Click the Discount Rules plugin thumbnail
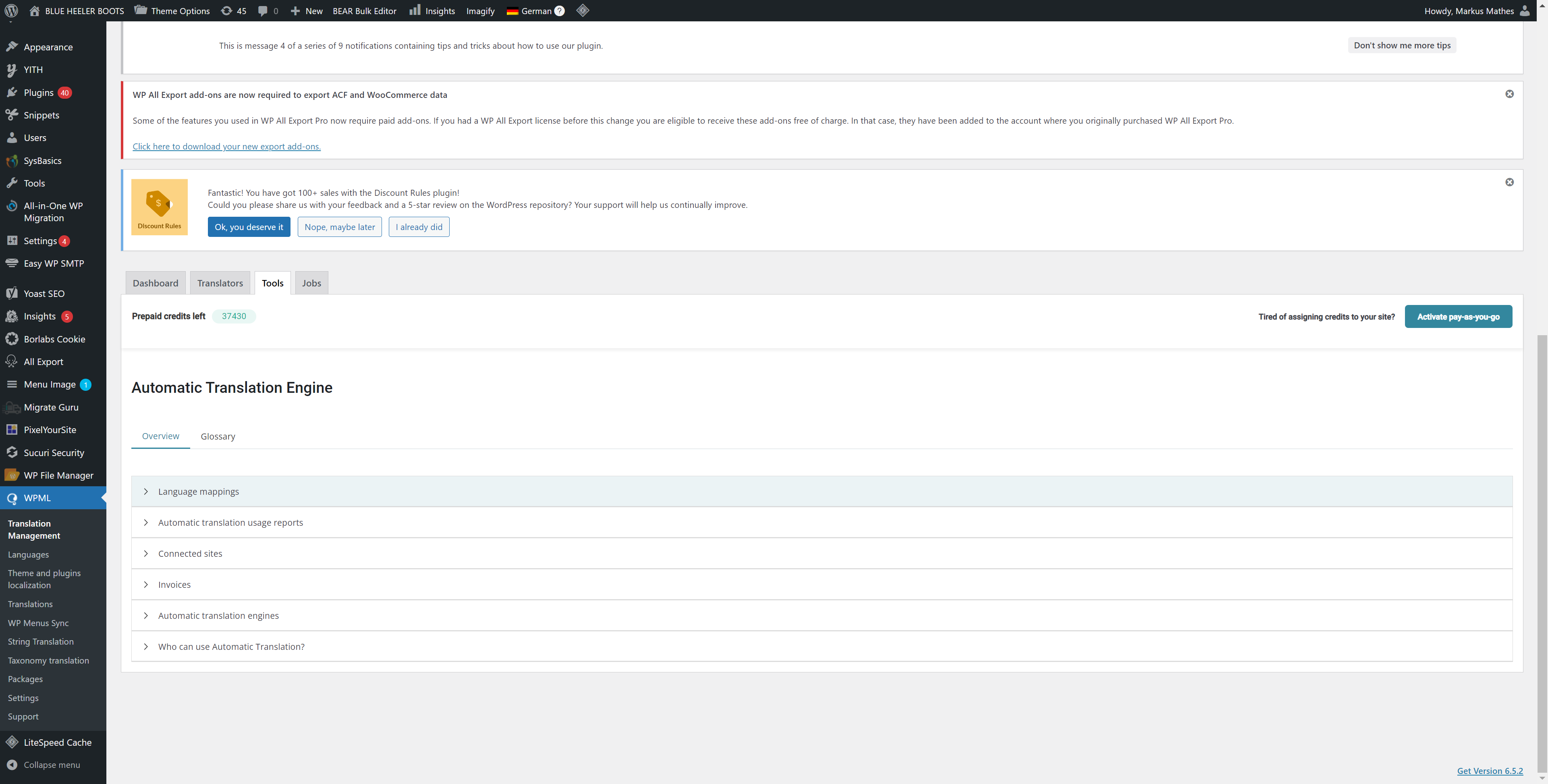 click(159, 207)
